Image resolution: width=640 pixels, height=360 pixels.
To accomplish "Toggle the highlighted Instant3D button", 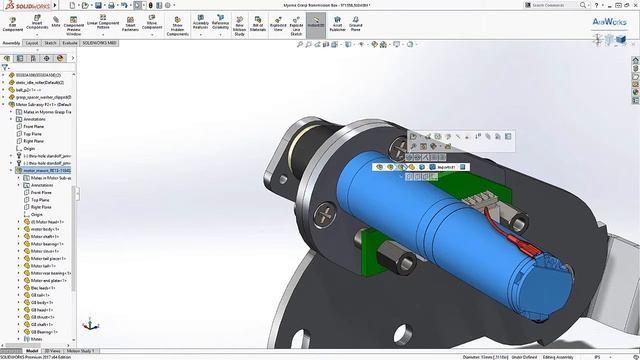I will coord(316,24).
